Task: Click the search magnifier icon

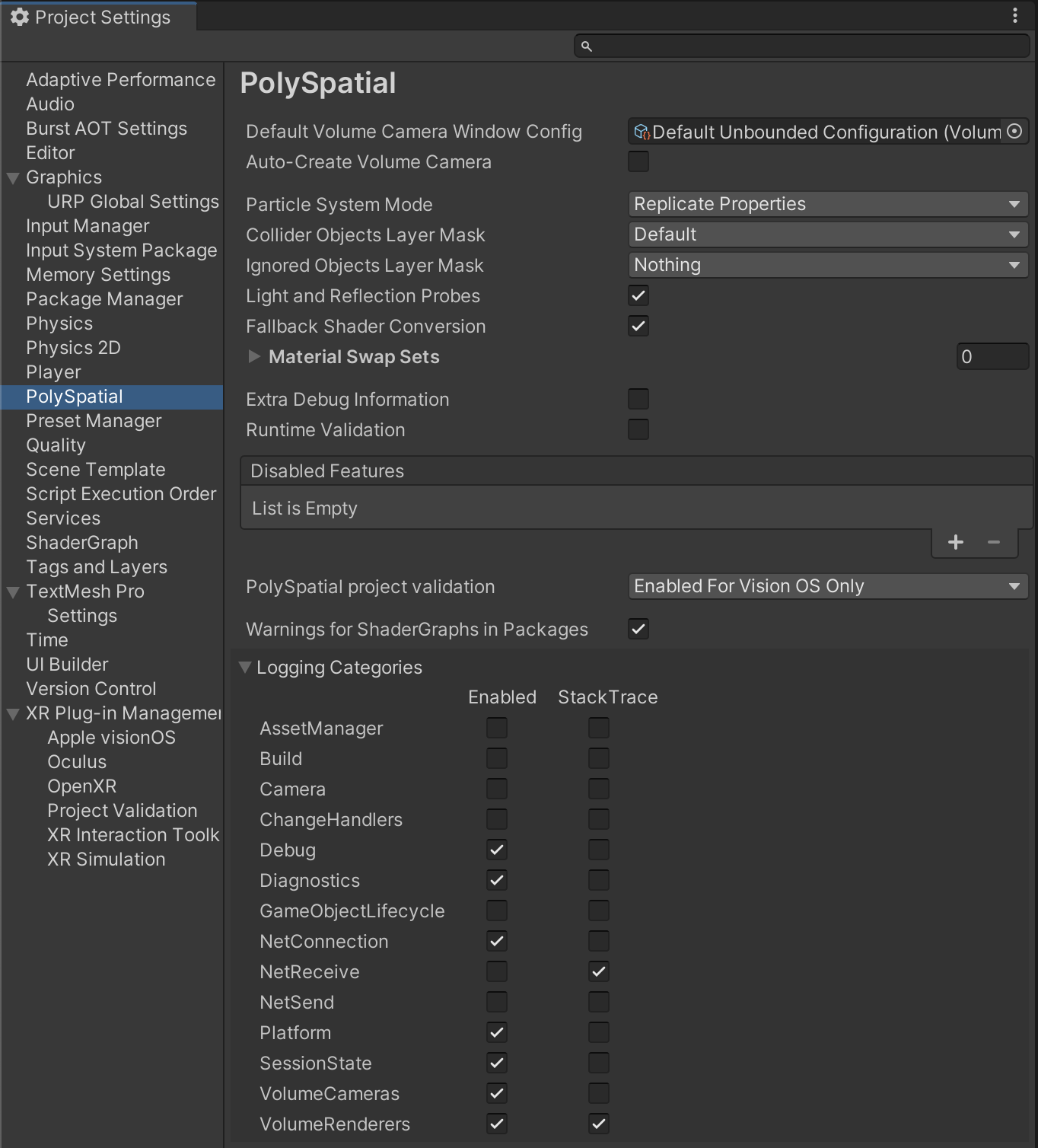Action: point(585,46)
